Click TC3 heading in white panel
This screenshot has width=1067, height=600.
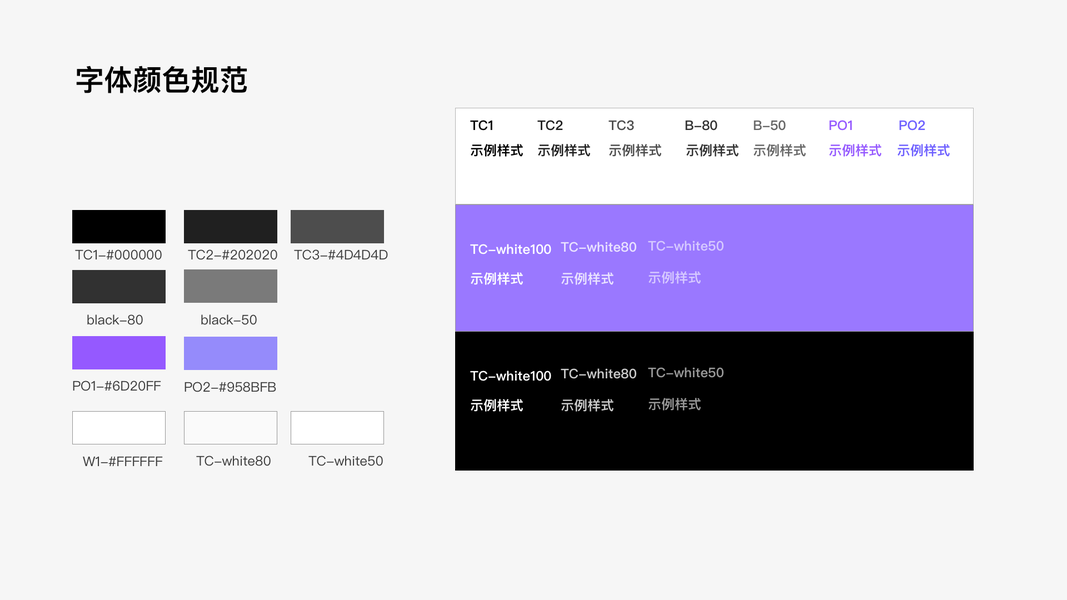coord(621,126)
